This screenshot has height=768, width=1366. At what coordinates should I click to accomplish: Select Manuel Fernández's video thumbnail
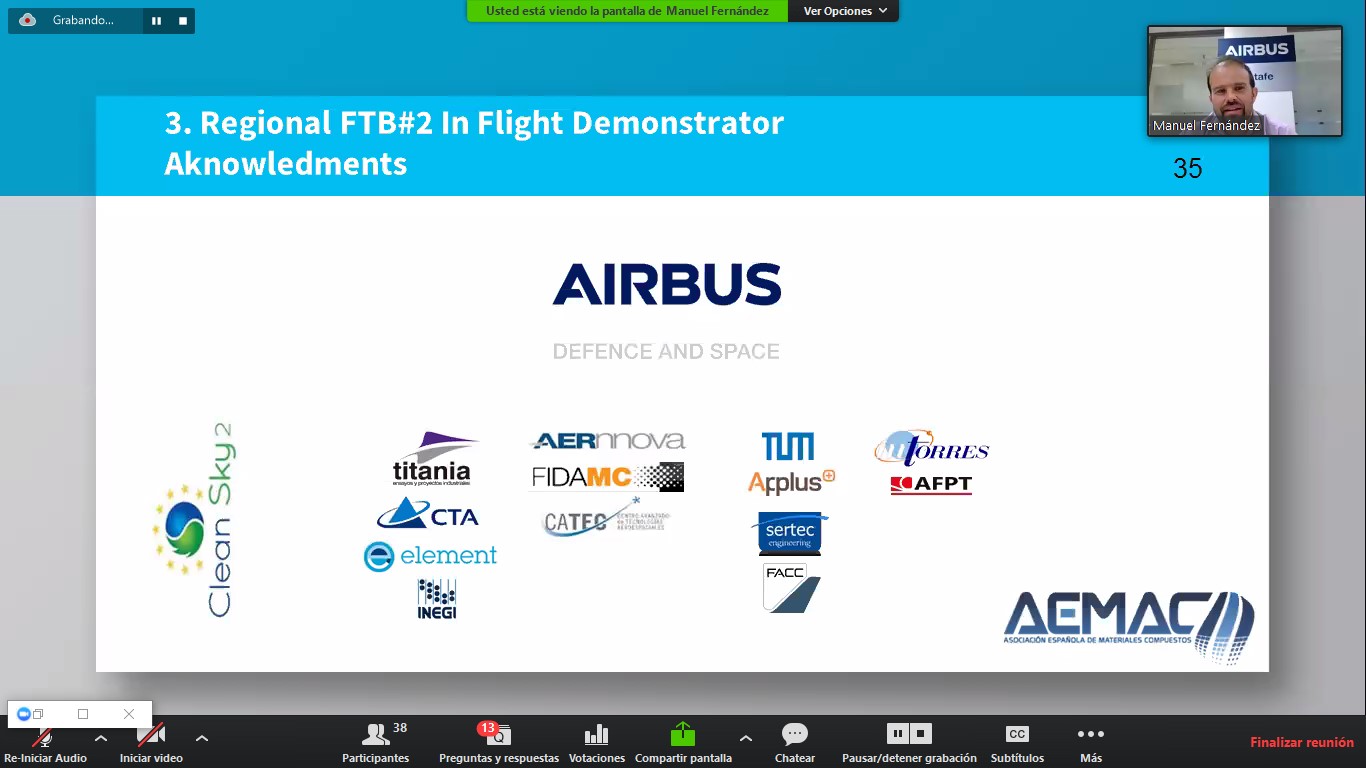1244,81
